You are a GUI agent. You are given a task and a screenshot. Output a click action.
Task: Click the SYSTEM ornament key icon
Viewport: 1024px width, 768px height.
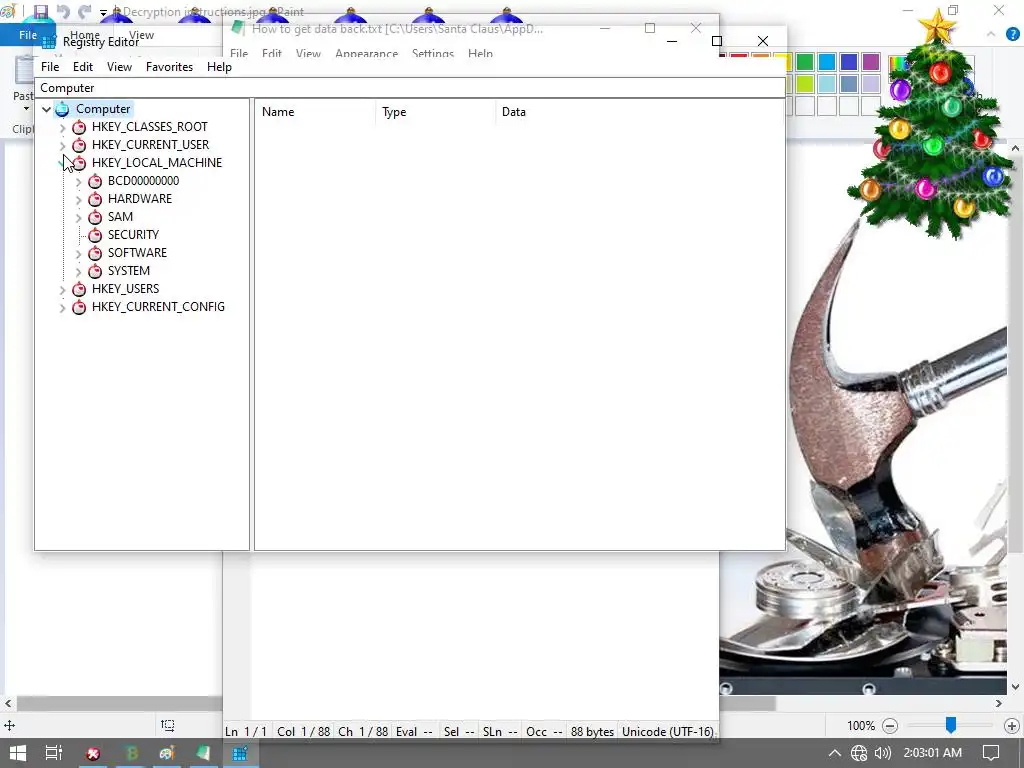95,270
